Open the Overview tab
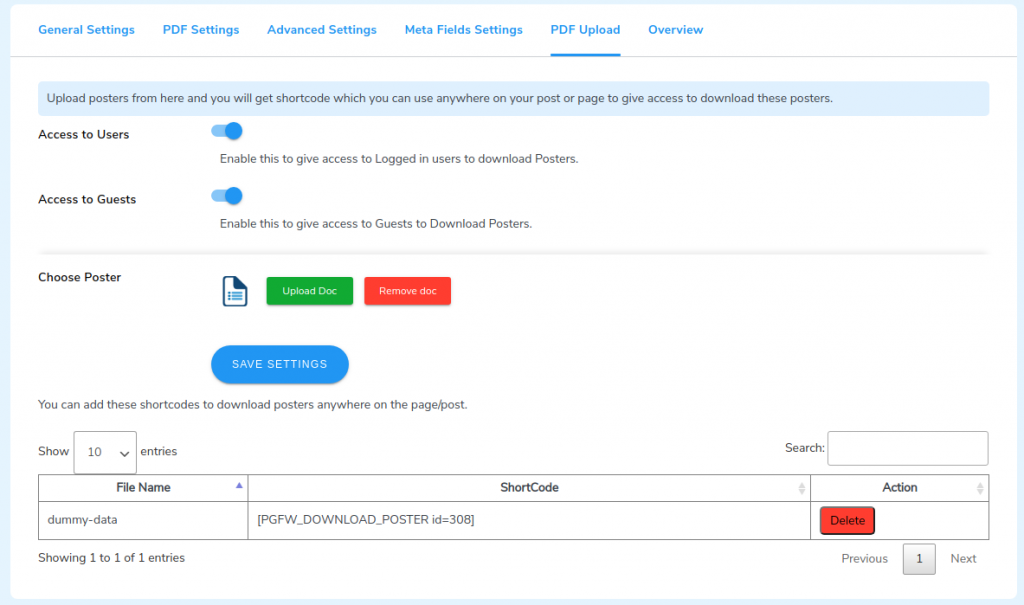This screenshot has height=605, width=1024. tap(675, 30)
